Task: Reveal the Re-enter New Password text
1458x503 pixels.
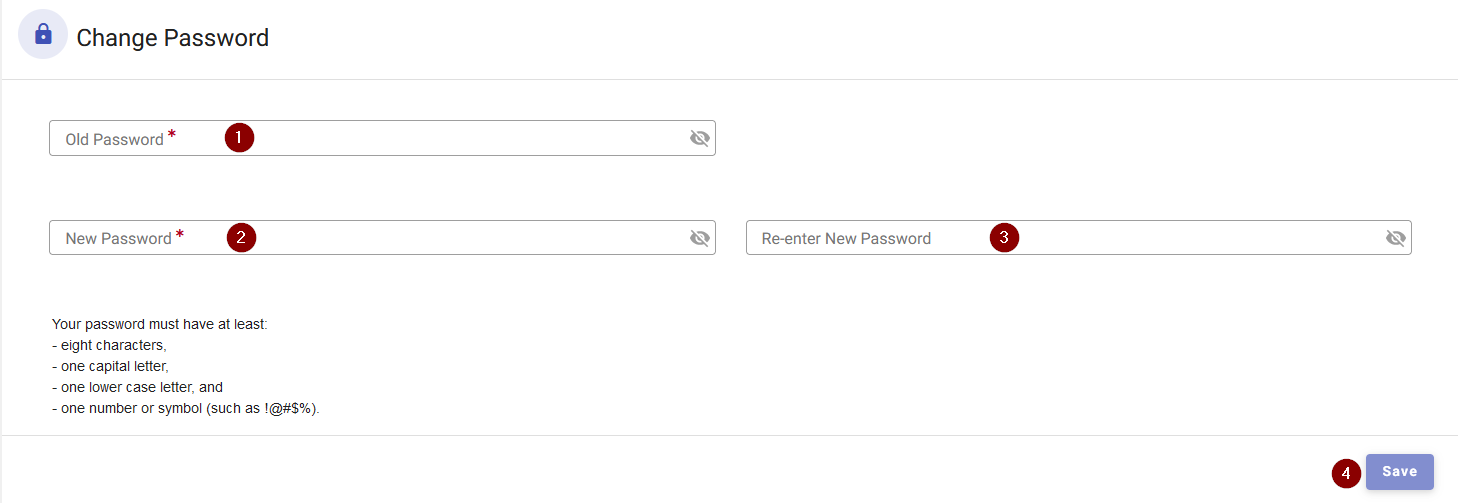Action: pos(1396,238)
